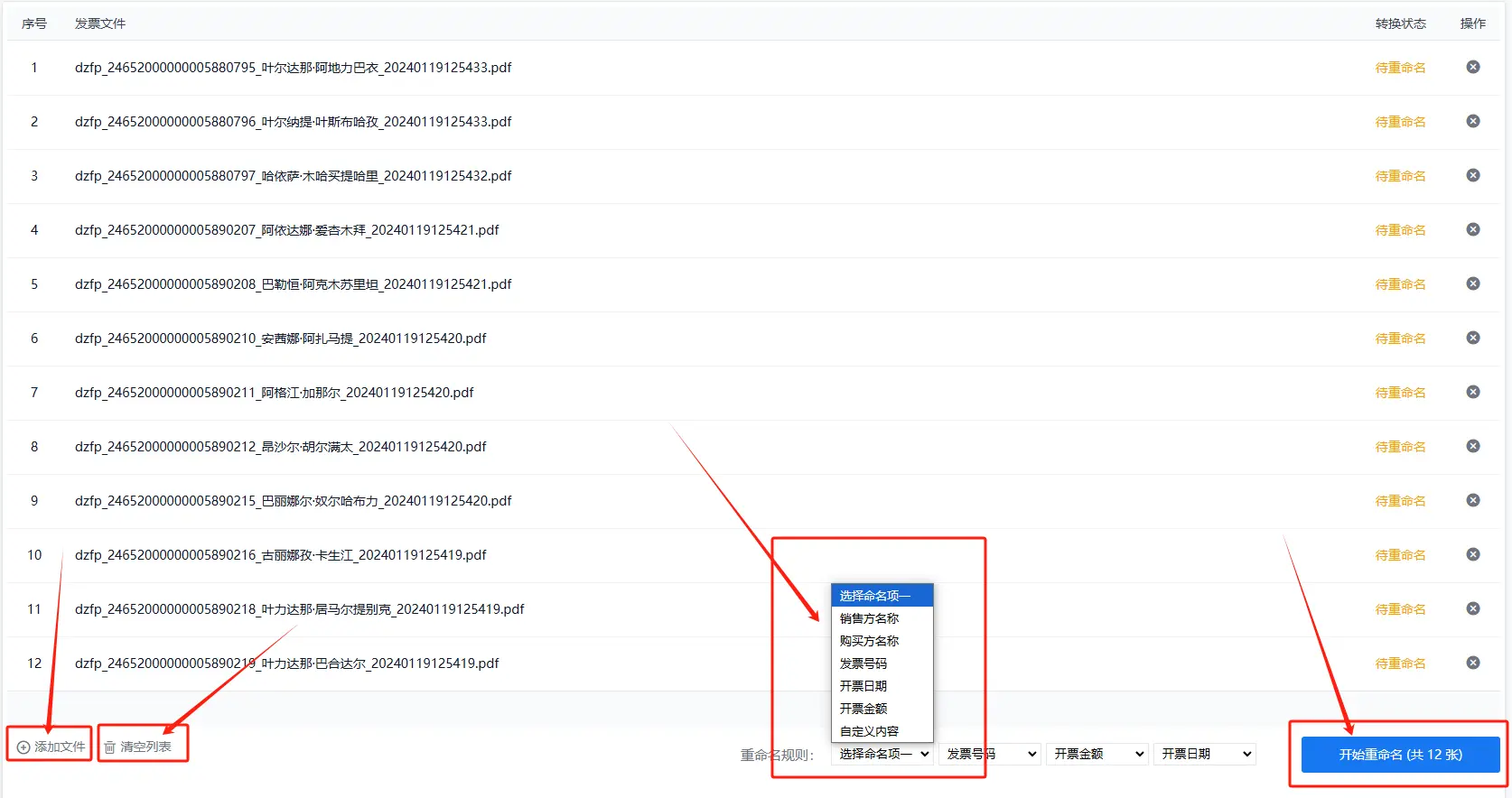
Task: Choose 购买方名称 in the dropdown list
Action: (869, 641)
